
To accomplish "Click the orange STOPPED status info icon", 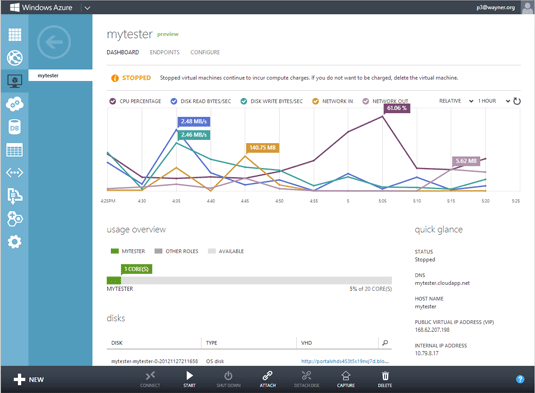I will pos(115,78).
